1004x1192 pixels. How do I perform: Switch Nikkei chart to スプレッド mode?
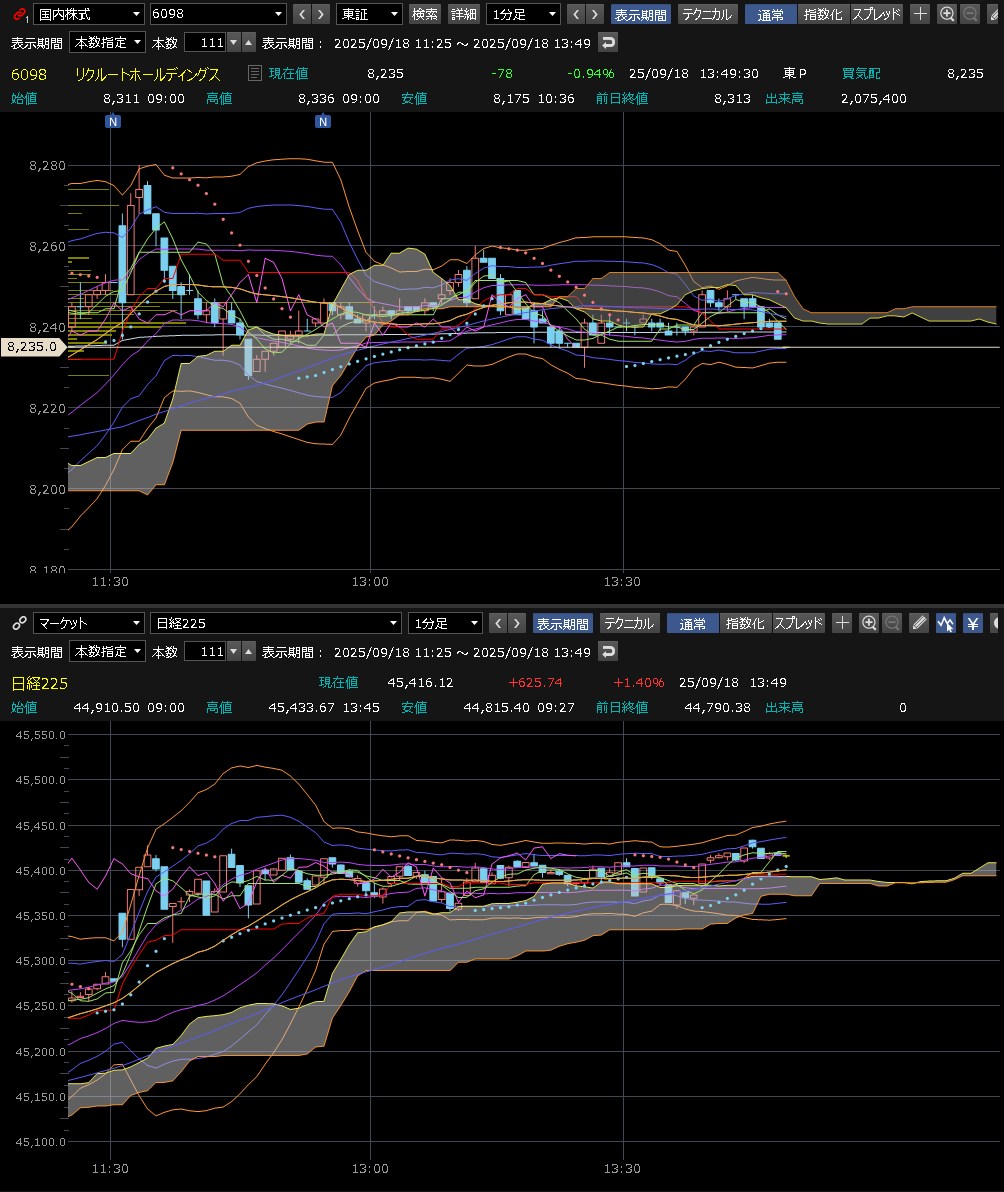tap(798, 623)
